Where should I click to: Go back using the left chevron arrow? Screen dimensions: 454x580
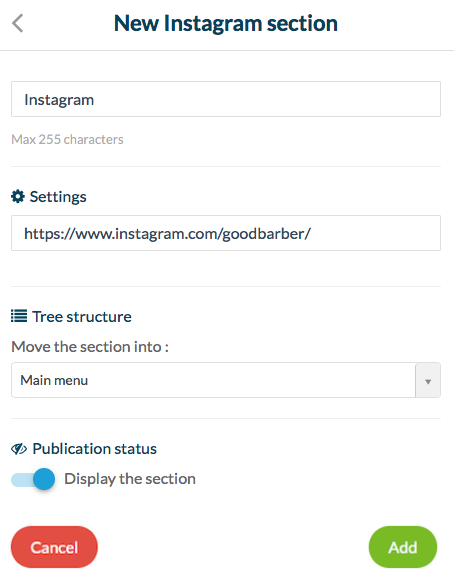pyautogui.click(x=17, y=23)
